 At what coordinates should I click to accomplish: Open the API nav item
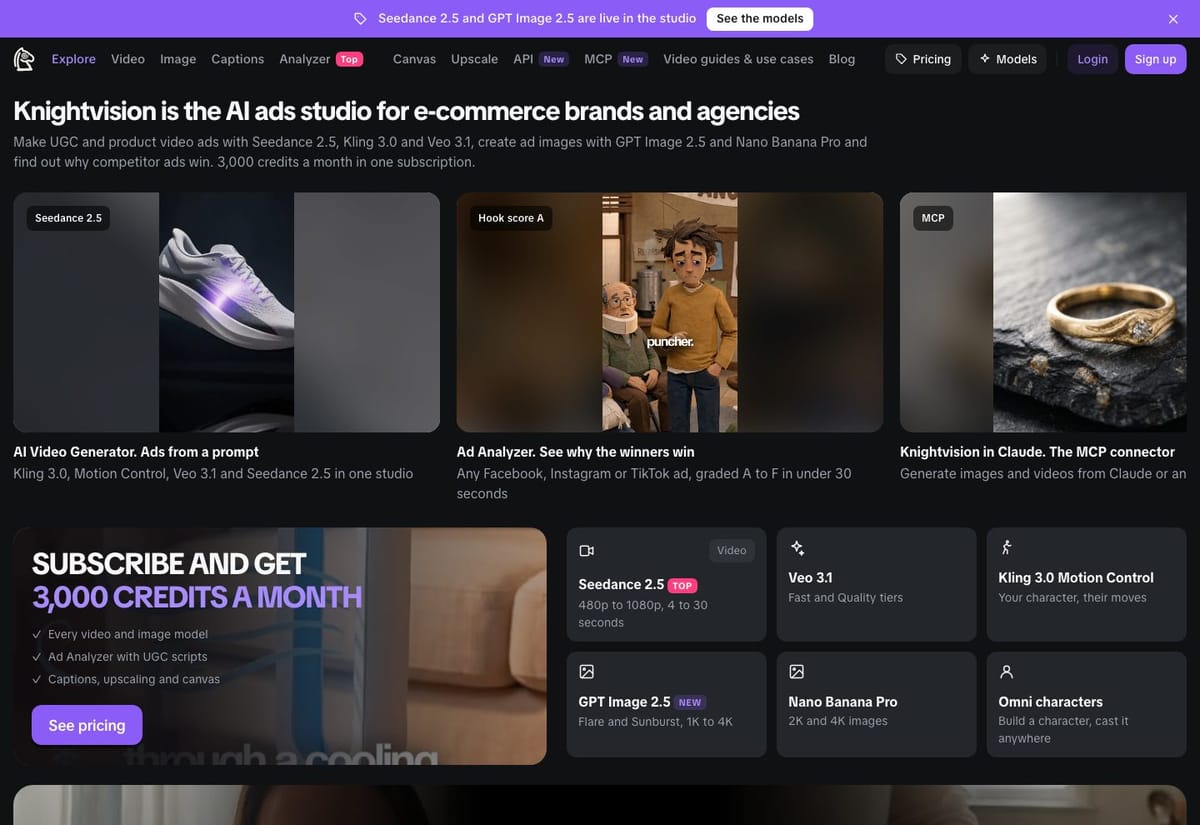[523, 59]
